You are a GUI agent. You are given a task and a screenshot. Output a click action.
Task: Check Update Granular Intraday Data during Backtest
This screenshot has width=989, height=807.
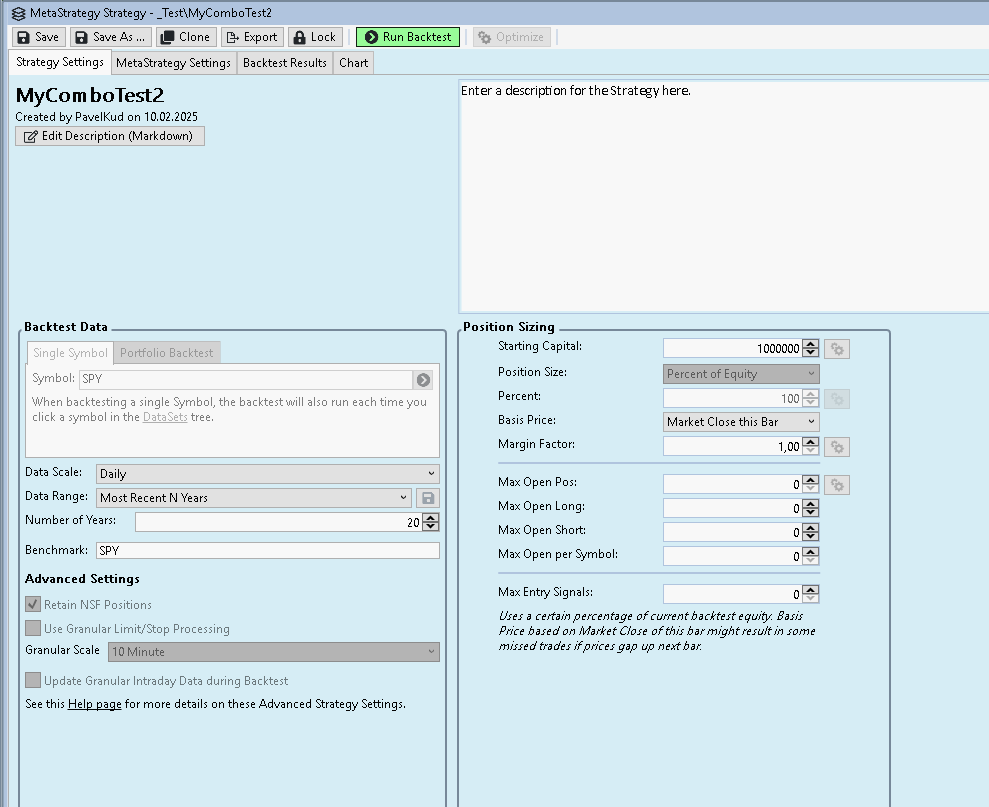coord(33,681)
